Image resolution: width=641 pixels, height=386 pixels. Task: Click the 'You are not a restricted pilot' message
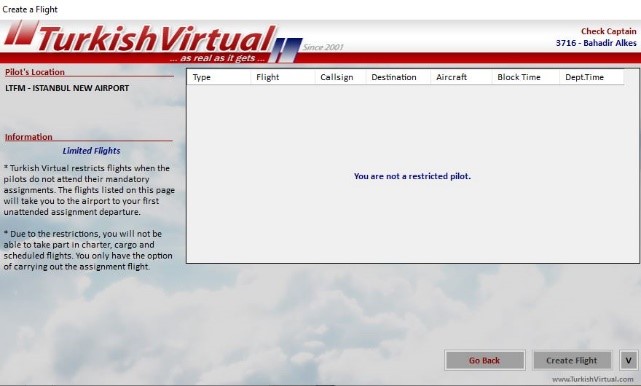(x=412, y=176)
